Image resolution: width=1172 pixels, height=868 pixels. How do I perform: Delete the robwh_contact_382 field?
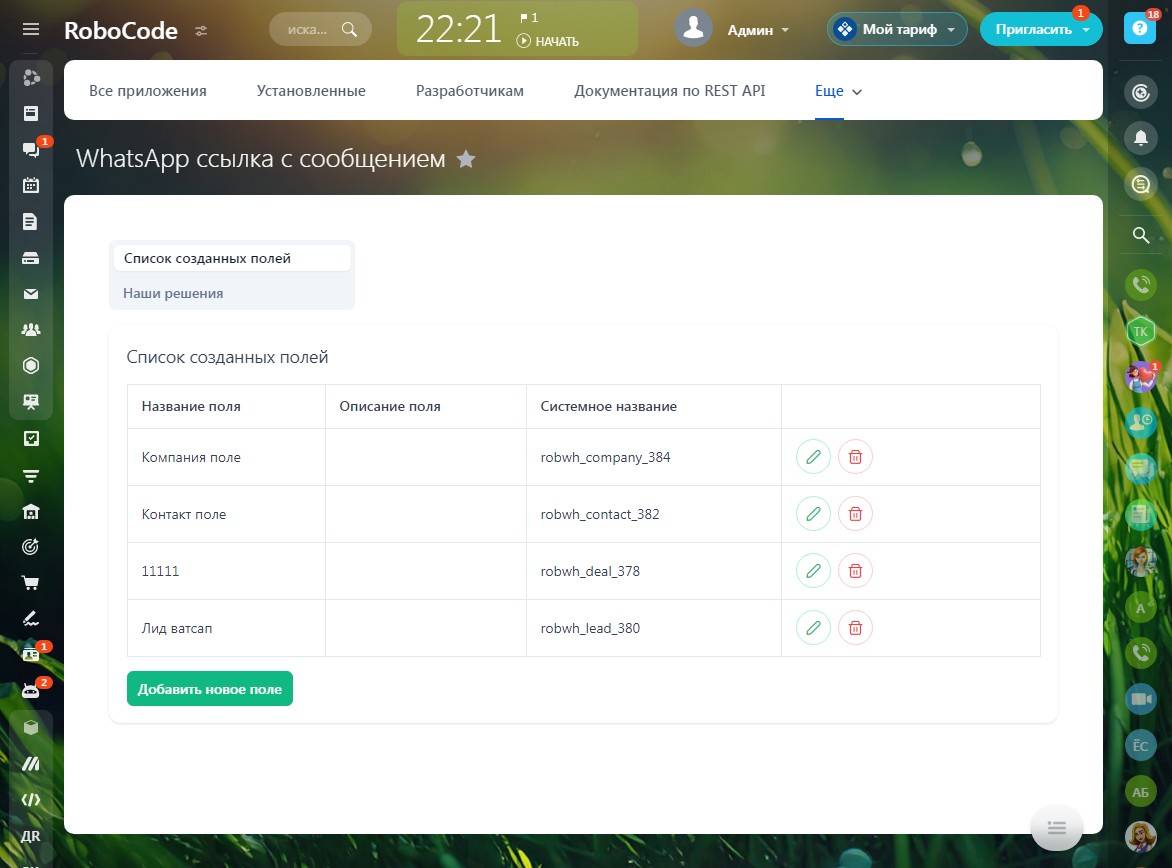[855, 514]
